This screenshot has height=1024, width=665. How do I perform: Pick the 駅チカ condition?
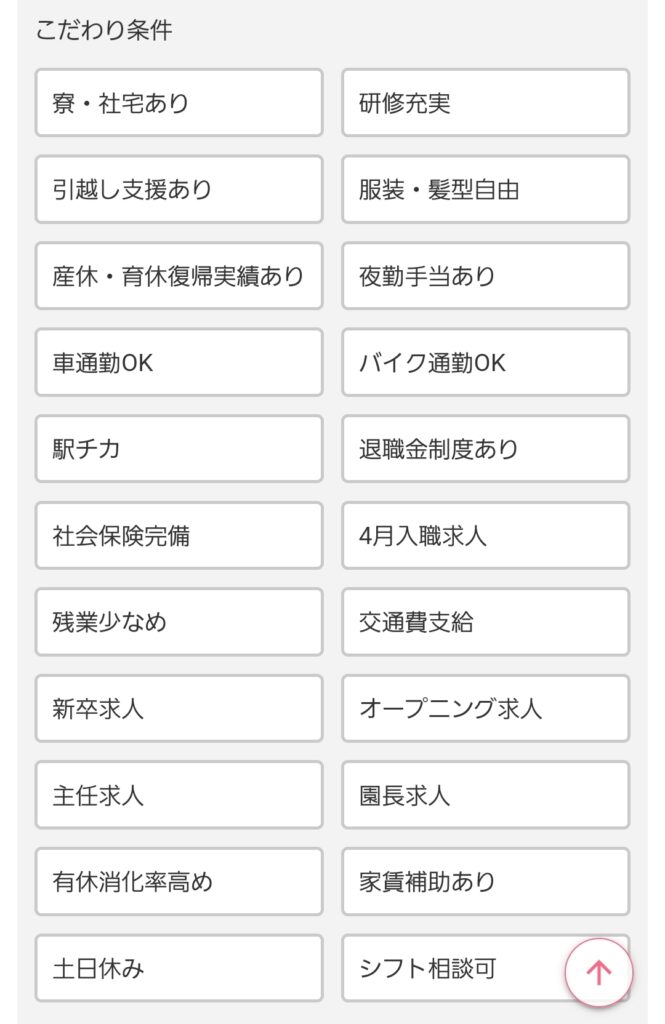pyautogui.click(x=178, y=449)
